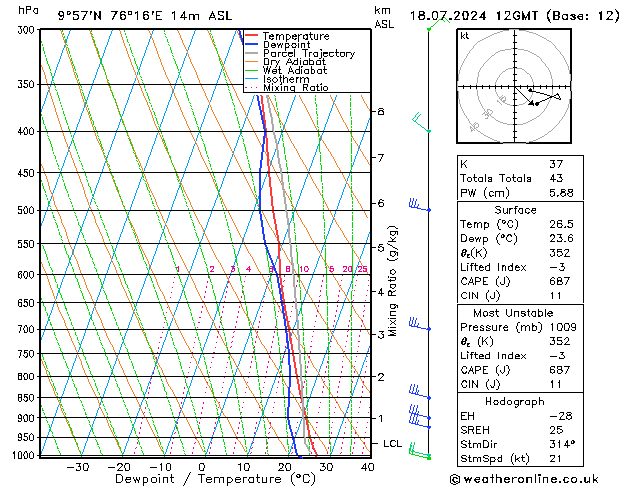Click the weatheronline.co.uk copyright link

coord(524,479)
